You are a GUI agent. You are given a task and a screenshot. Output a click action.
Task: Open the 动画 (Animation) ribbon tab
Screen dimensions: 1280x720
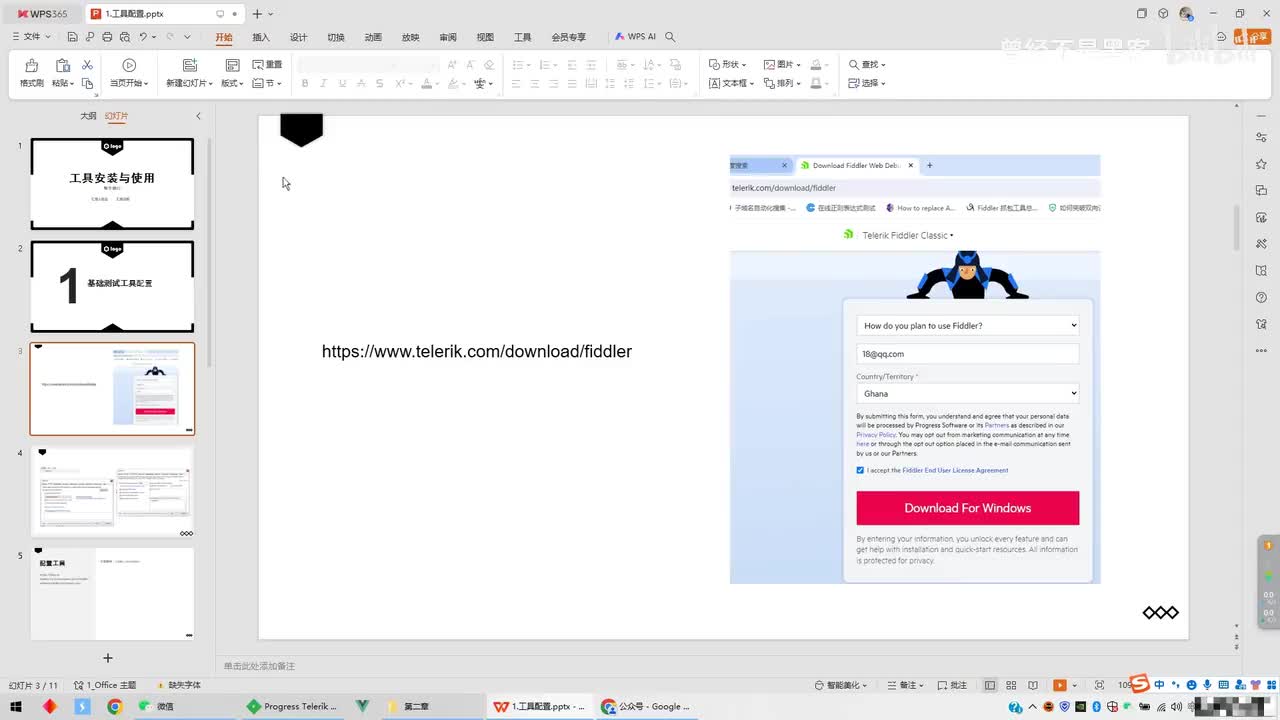[373, 37]
